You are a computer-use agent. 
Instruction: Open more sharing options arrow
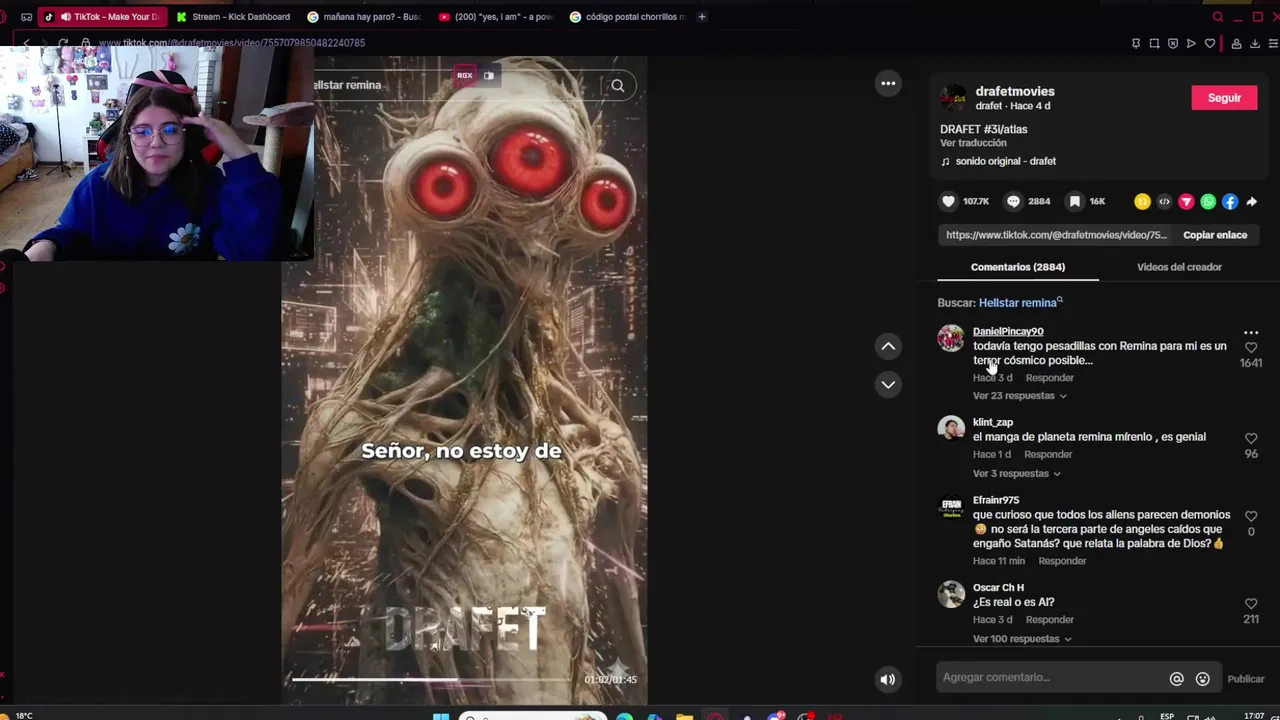coord(1251,201)
